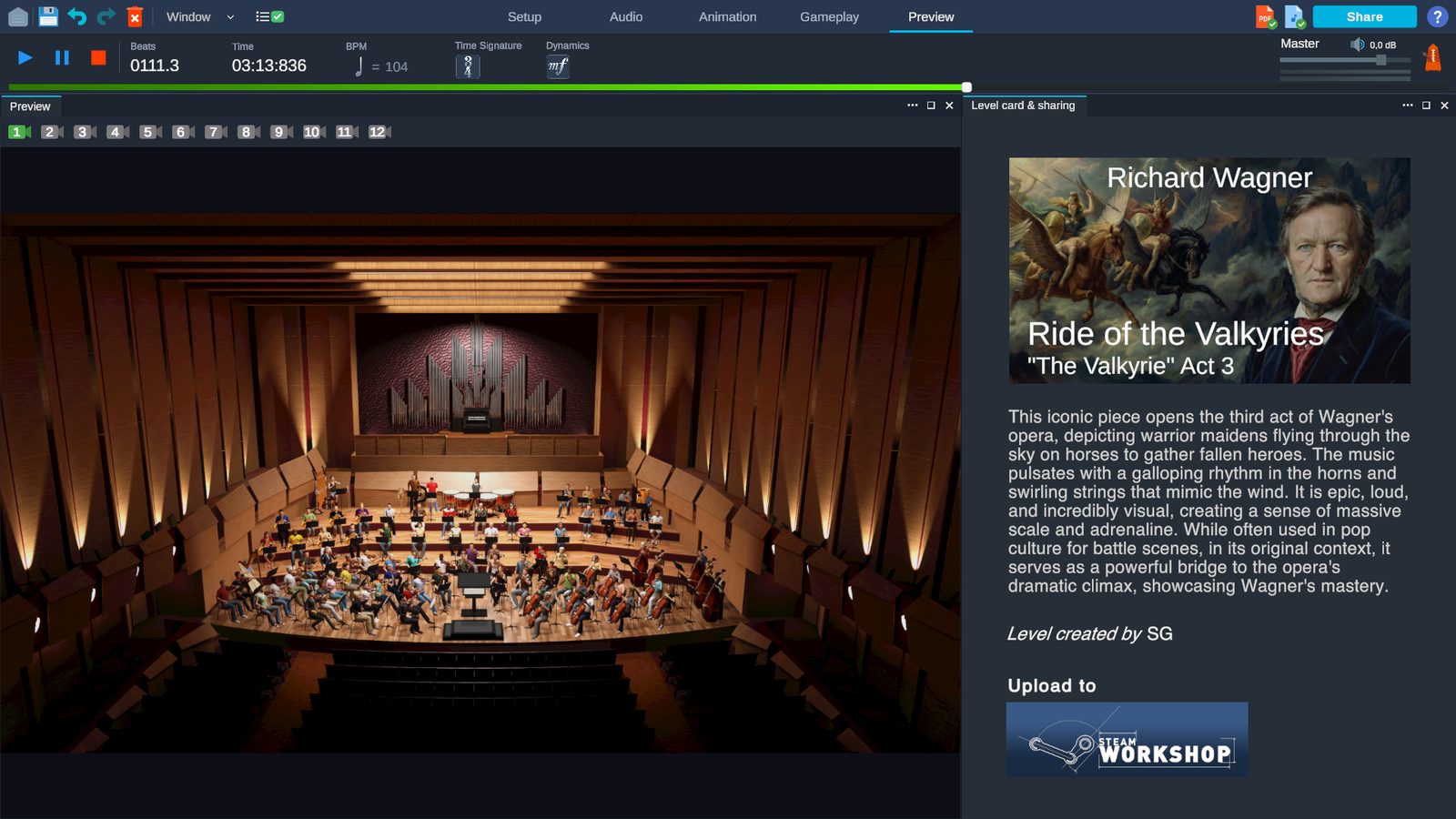Close the Preview panel
Image resolution: width=1456 pixels, height=819 pixels.
pyautogui.click(x=949, y=106)
